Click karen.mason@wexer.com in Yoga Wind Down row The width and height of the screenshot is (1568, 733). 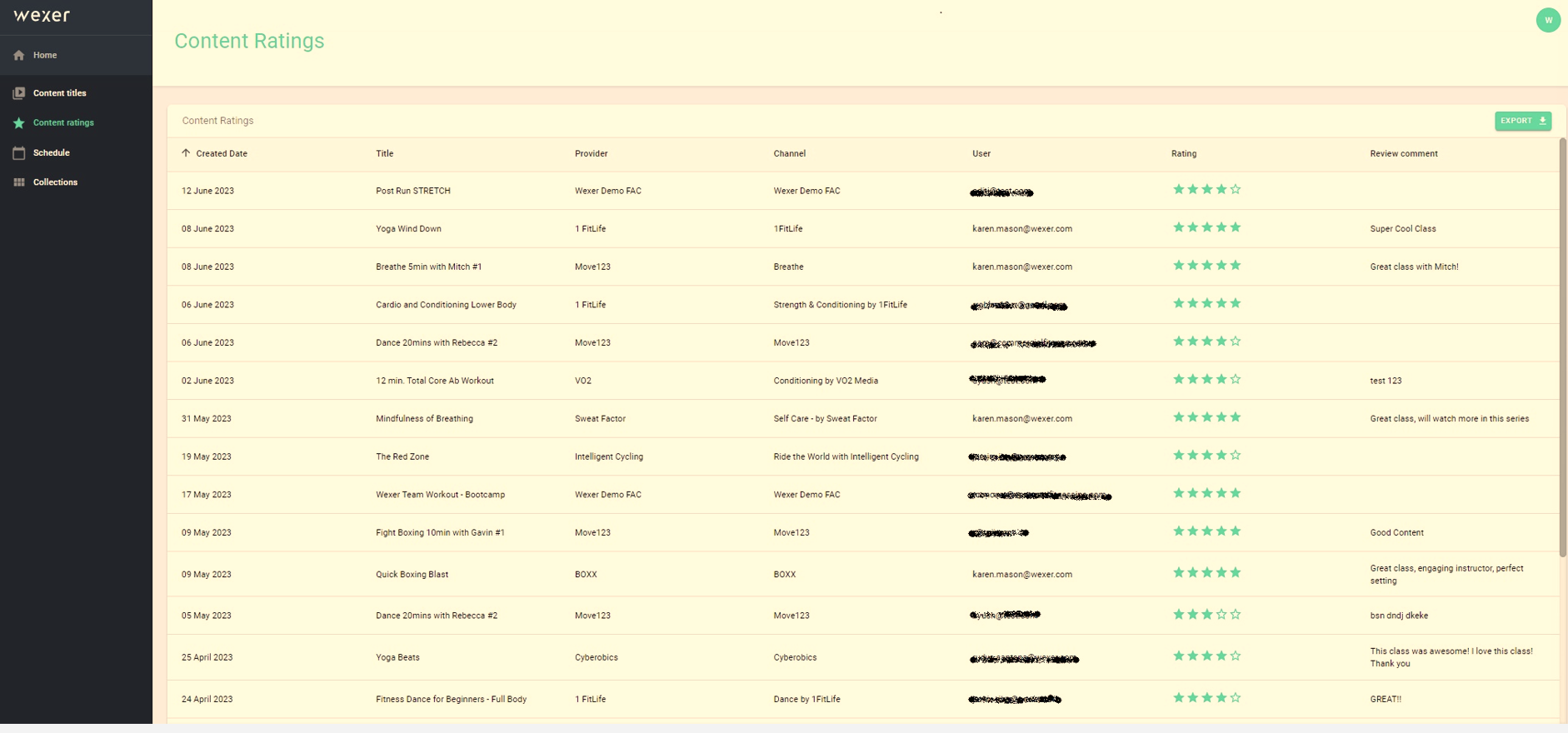[1021, 229]
